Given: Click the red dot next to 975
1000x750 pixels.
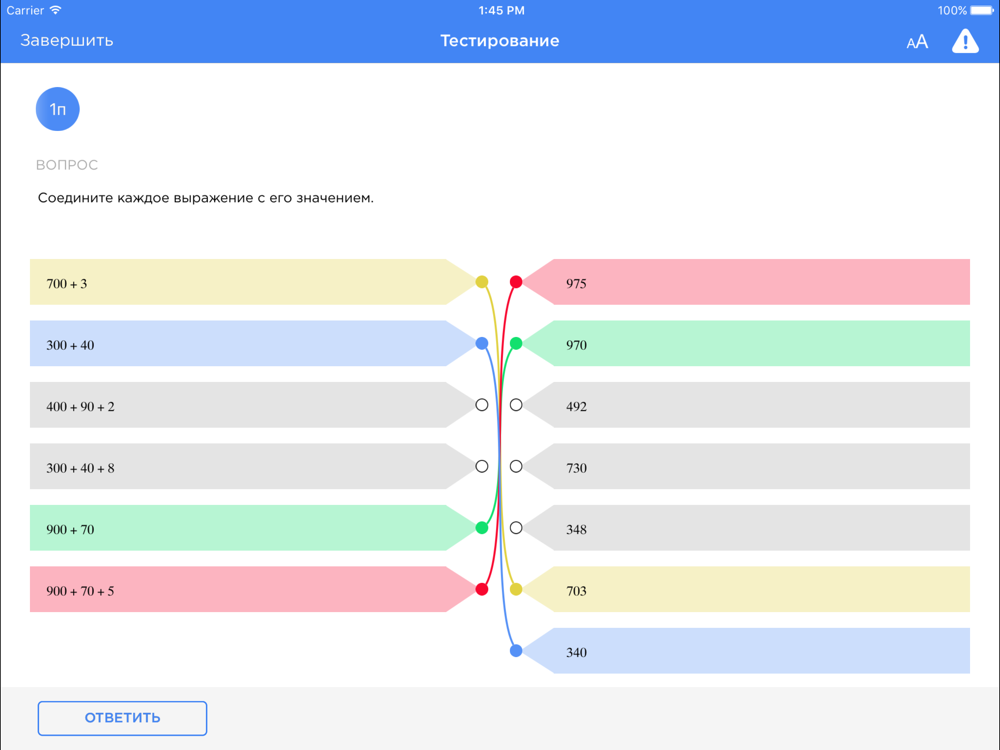Looking at the screenshot, I should (516, 282).
